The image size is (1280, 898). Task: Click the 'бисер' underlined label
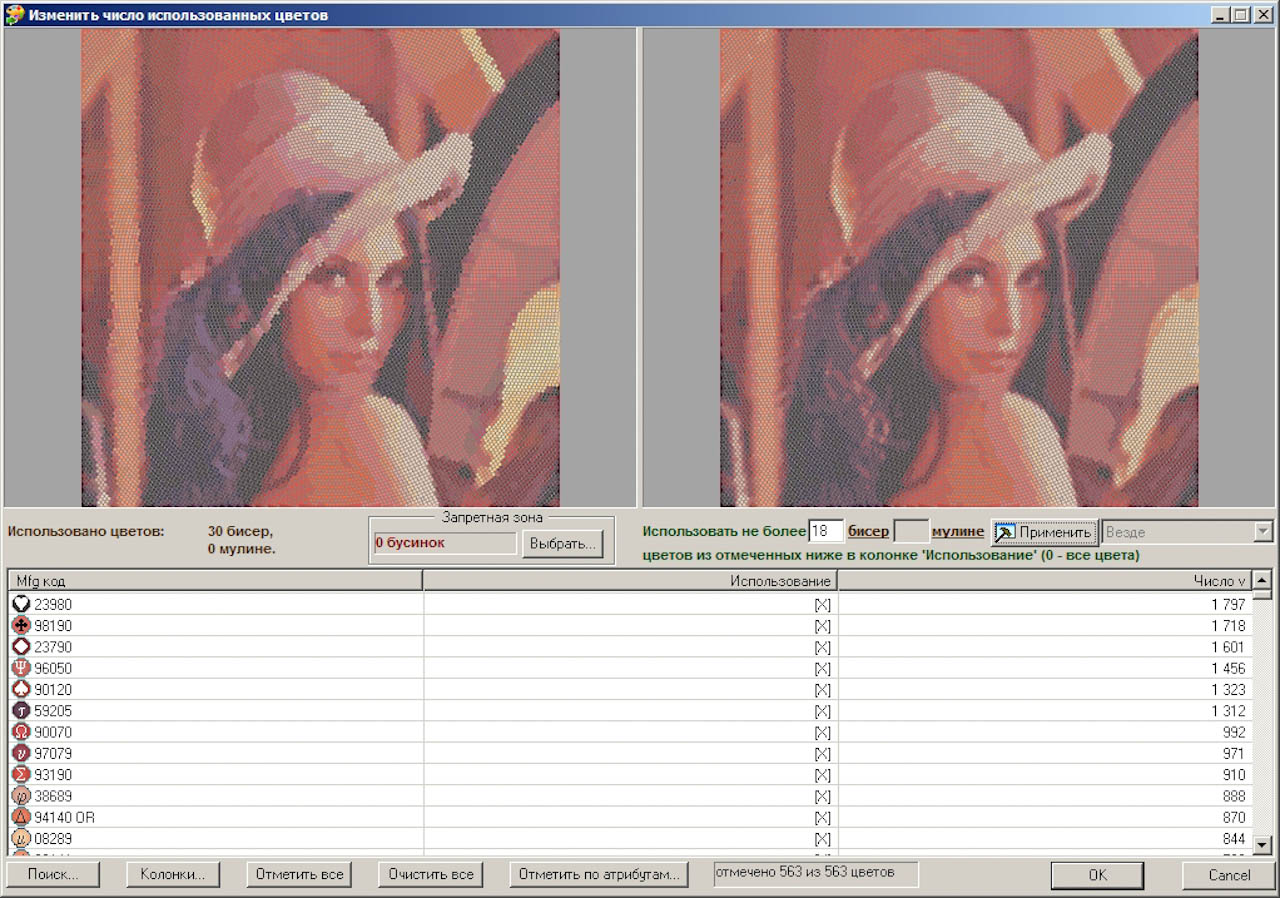868,532
